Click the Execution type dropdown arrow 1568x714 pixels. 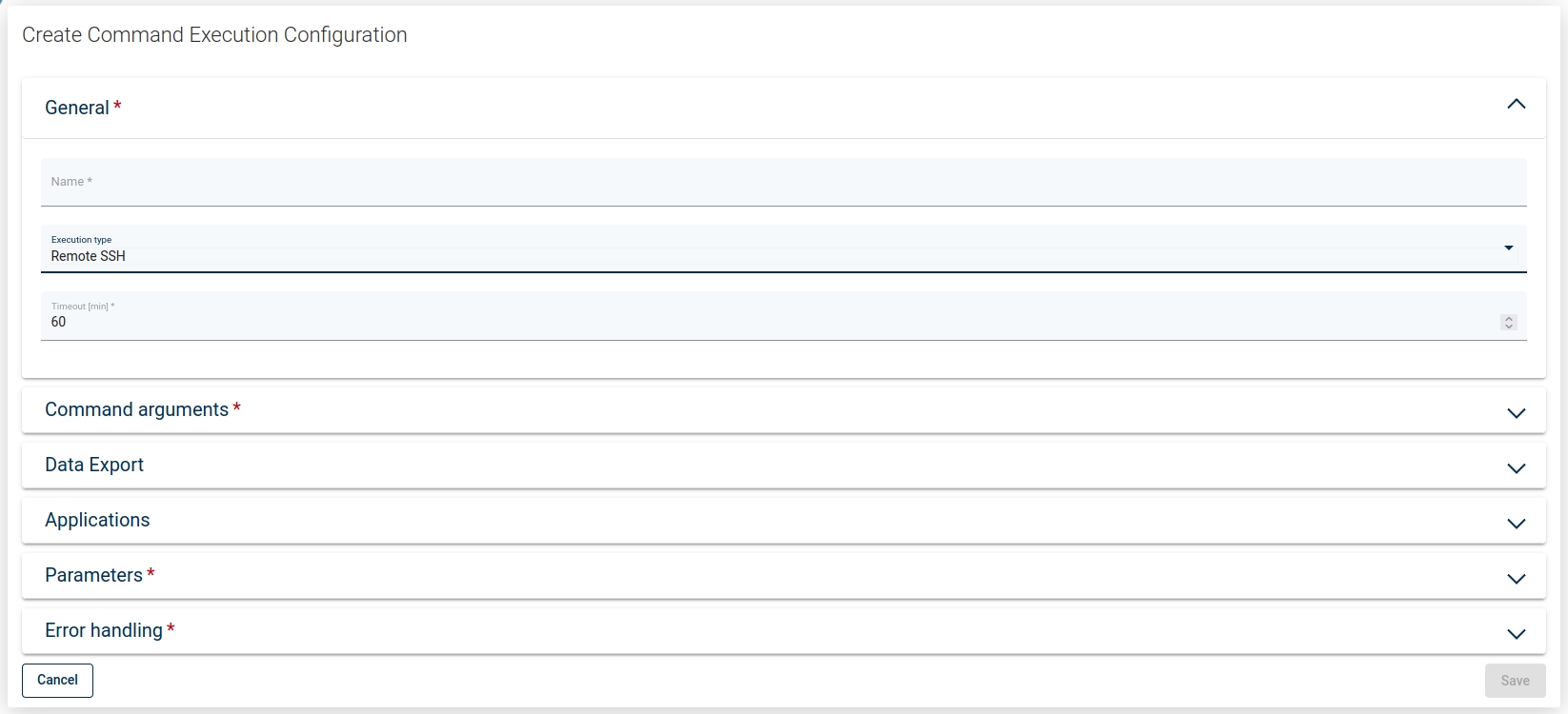[1509, 248]
